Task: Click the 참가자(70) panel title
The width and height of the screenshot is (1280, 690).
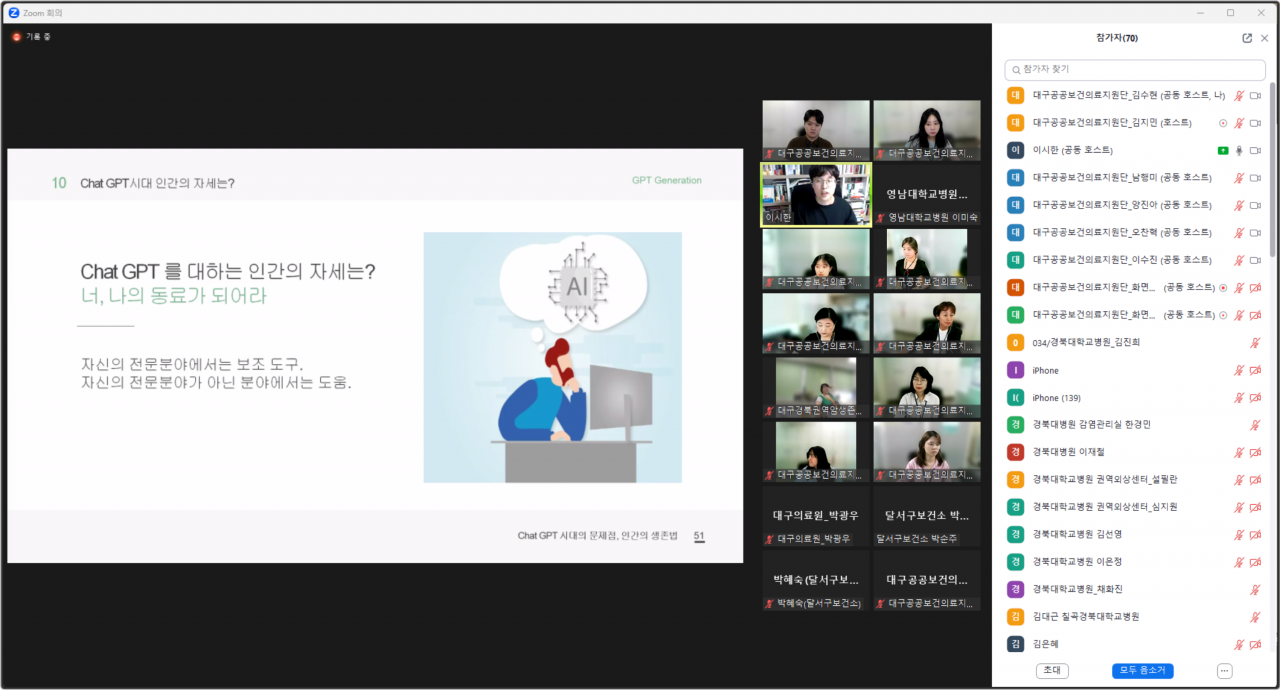Action: tap(1117, 38)
